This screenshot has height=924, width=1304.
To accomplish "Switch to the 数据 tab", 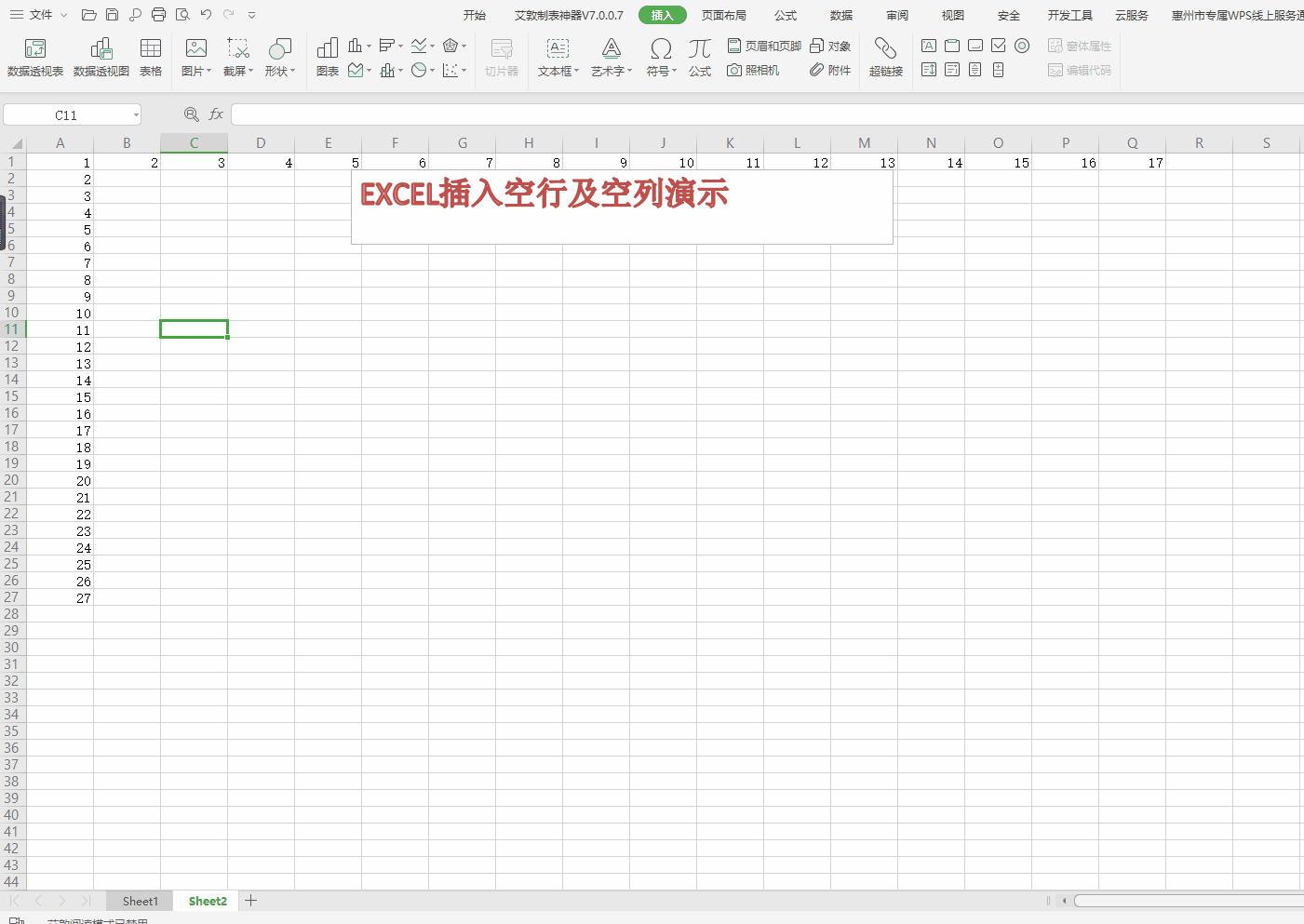I will tap(841, 16).
